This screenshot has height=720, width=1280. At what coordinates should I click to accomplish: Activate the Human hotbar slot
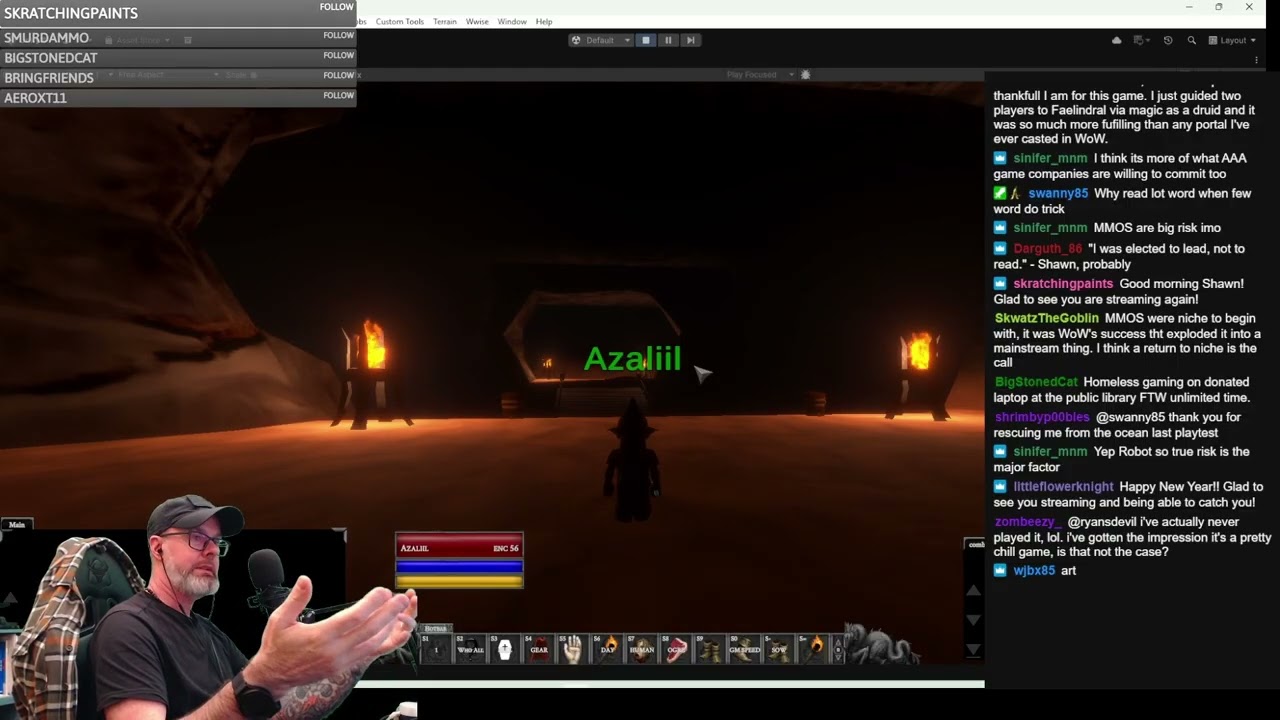click(x=641, y=649)
